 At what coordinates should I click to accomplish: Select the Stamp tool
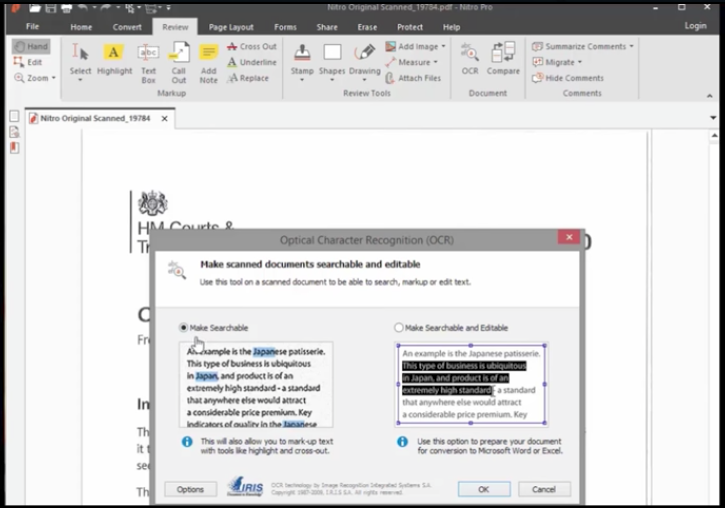(x=301, y=58)
